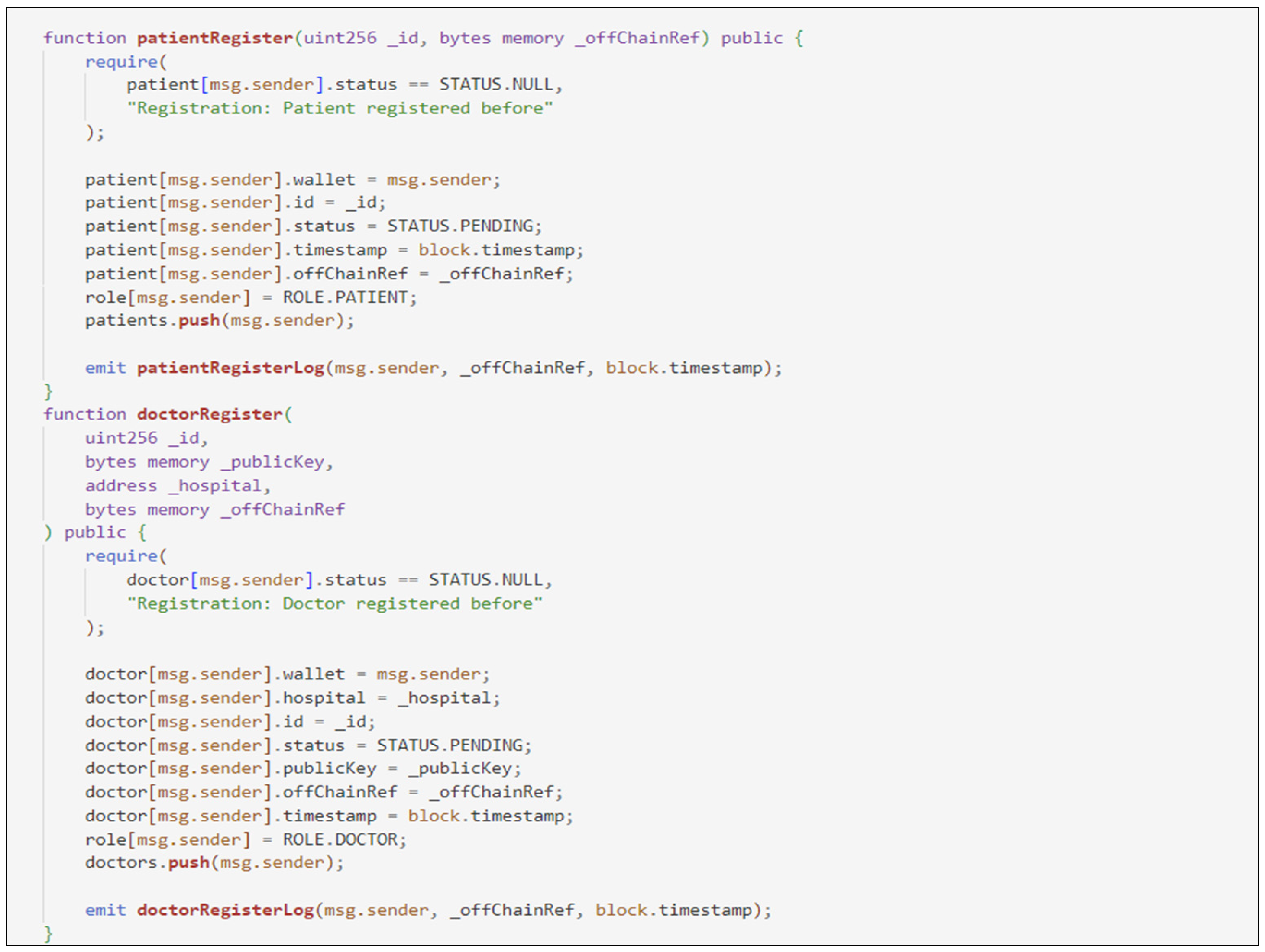1265x952 pixels.
Task: Click the doctorRegisterLog emit call
Action: coord(225,910)
